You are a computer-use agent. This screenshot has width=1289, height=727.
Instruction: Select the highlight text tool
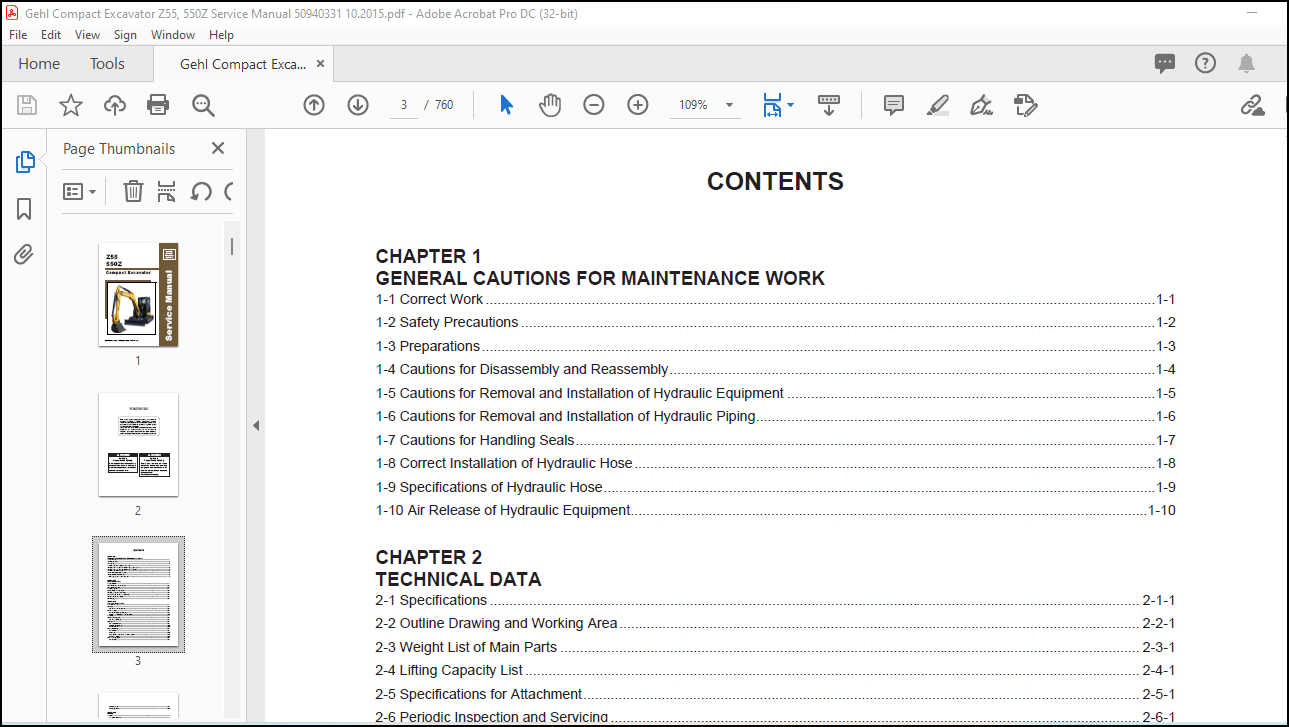point(938,105)
